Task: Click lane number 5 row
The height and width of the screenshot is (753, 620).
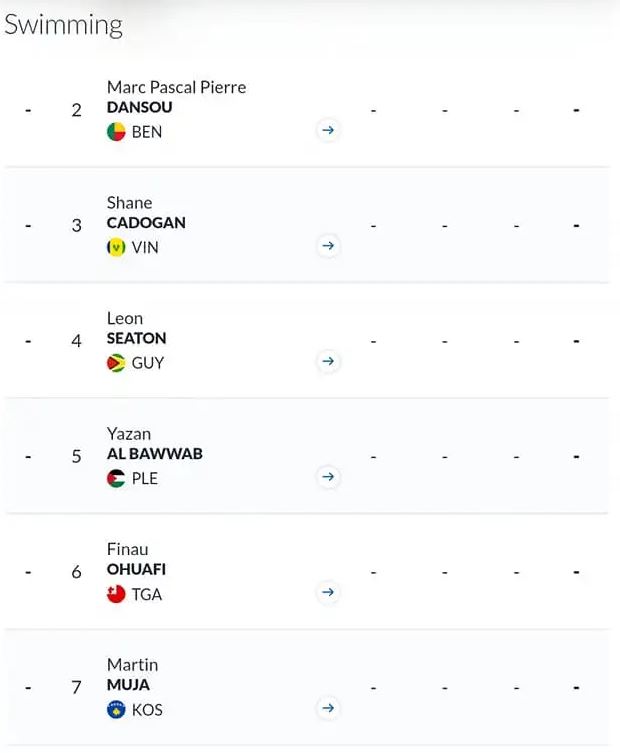Action: (306, 456)
